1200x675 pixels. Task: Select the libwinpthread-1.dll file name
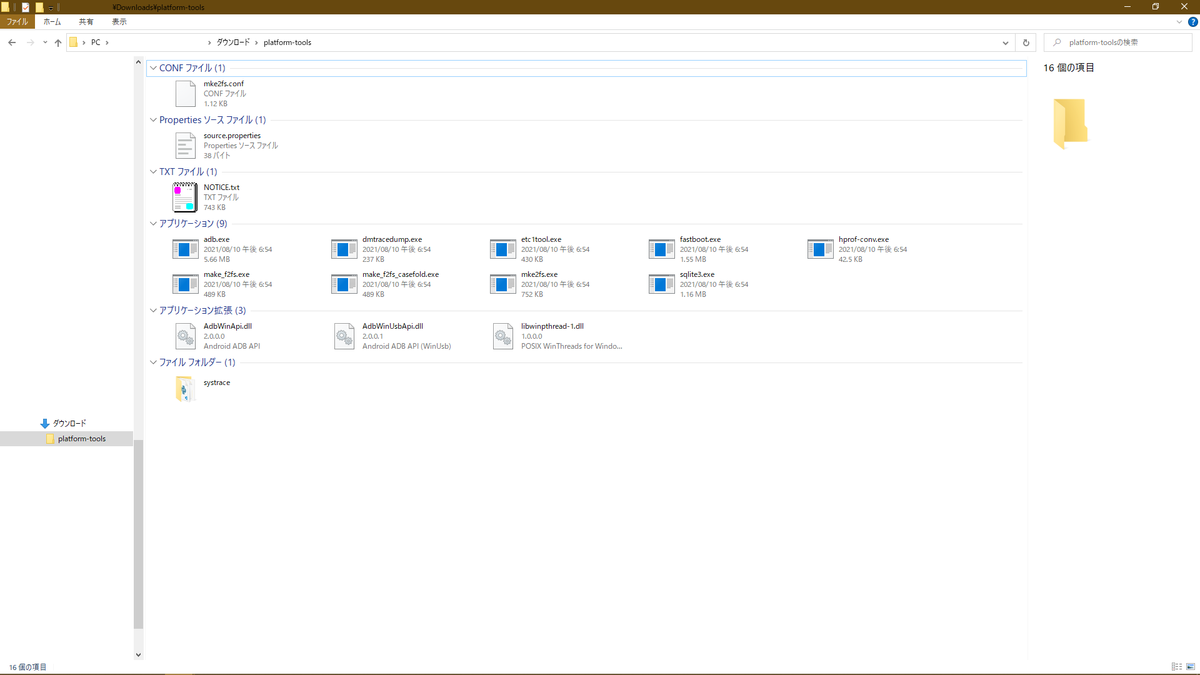[x=552, y=326]
